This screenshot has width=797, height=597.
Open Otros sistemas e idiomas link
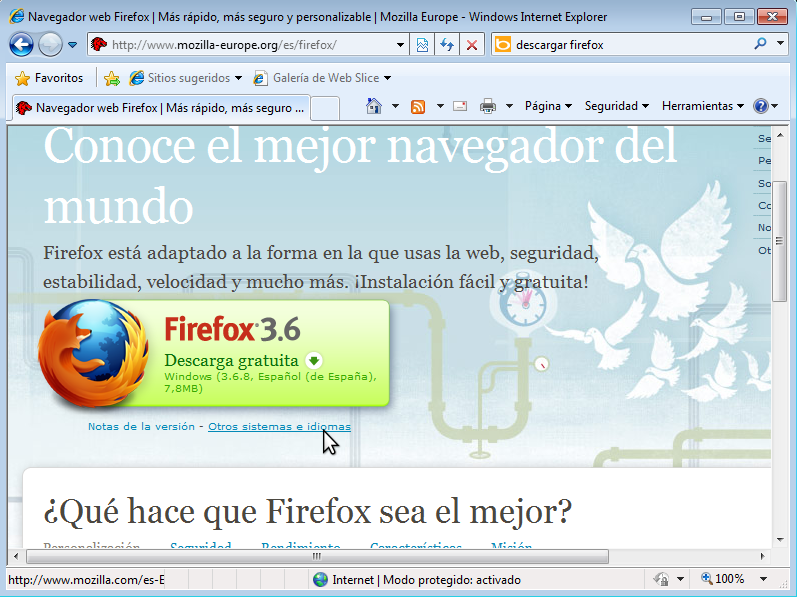279,427
